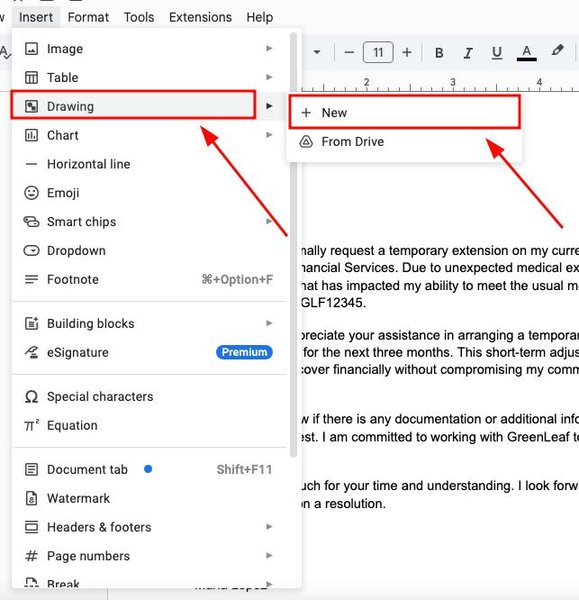
Task: Choose Watermark from the Insert menu
Action: coord(150,499)
